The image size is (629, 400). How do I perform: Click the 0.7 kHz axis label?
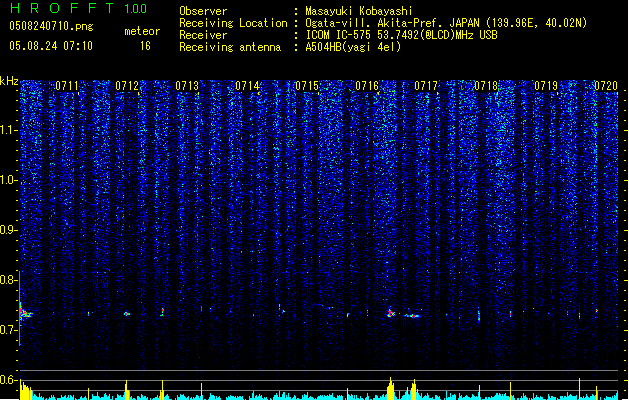tap(8, 330)
